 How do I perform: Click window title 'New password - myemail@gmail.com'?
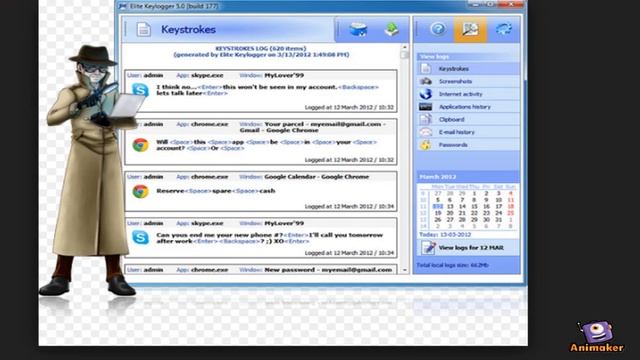328,270
